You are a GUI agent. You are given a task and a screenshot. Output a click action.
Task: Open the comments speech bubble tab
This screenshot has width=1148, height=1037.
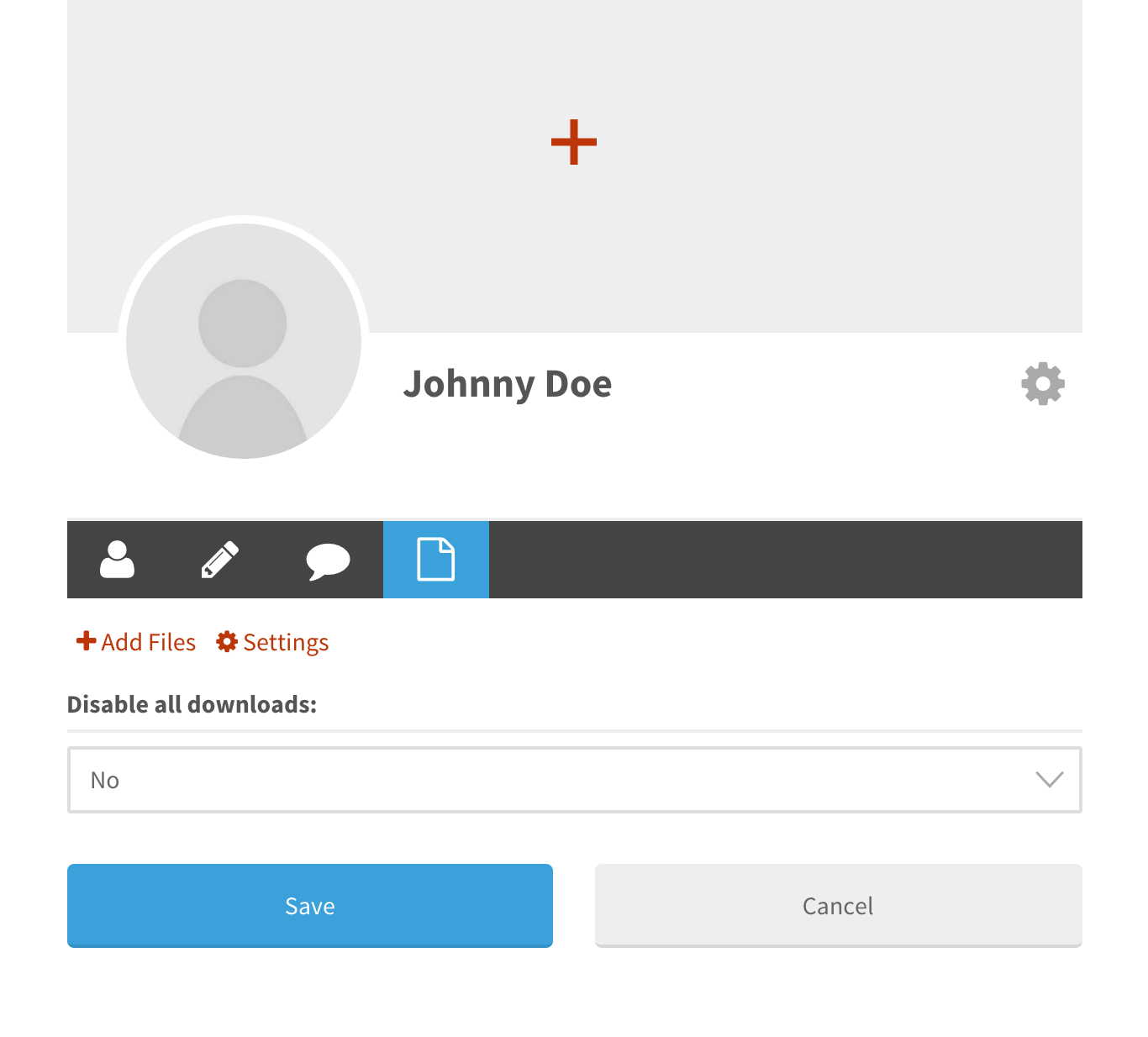click(328, 560)
